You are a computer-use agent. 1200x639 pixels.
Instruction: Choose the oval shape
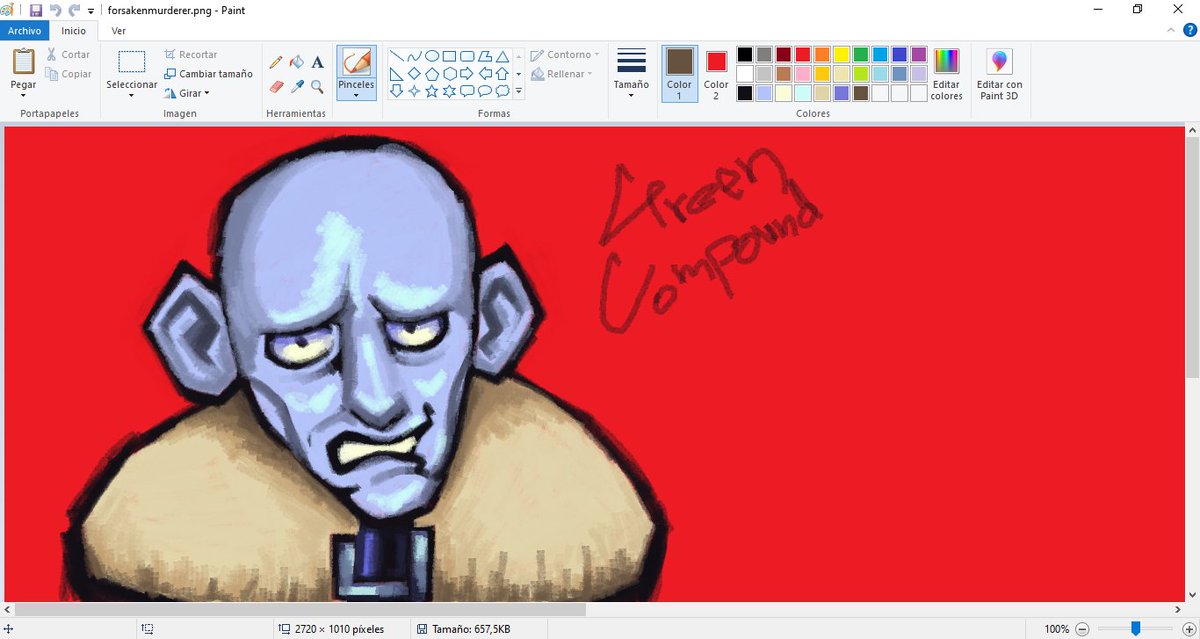click(x=432, y=56)
